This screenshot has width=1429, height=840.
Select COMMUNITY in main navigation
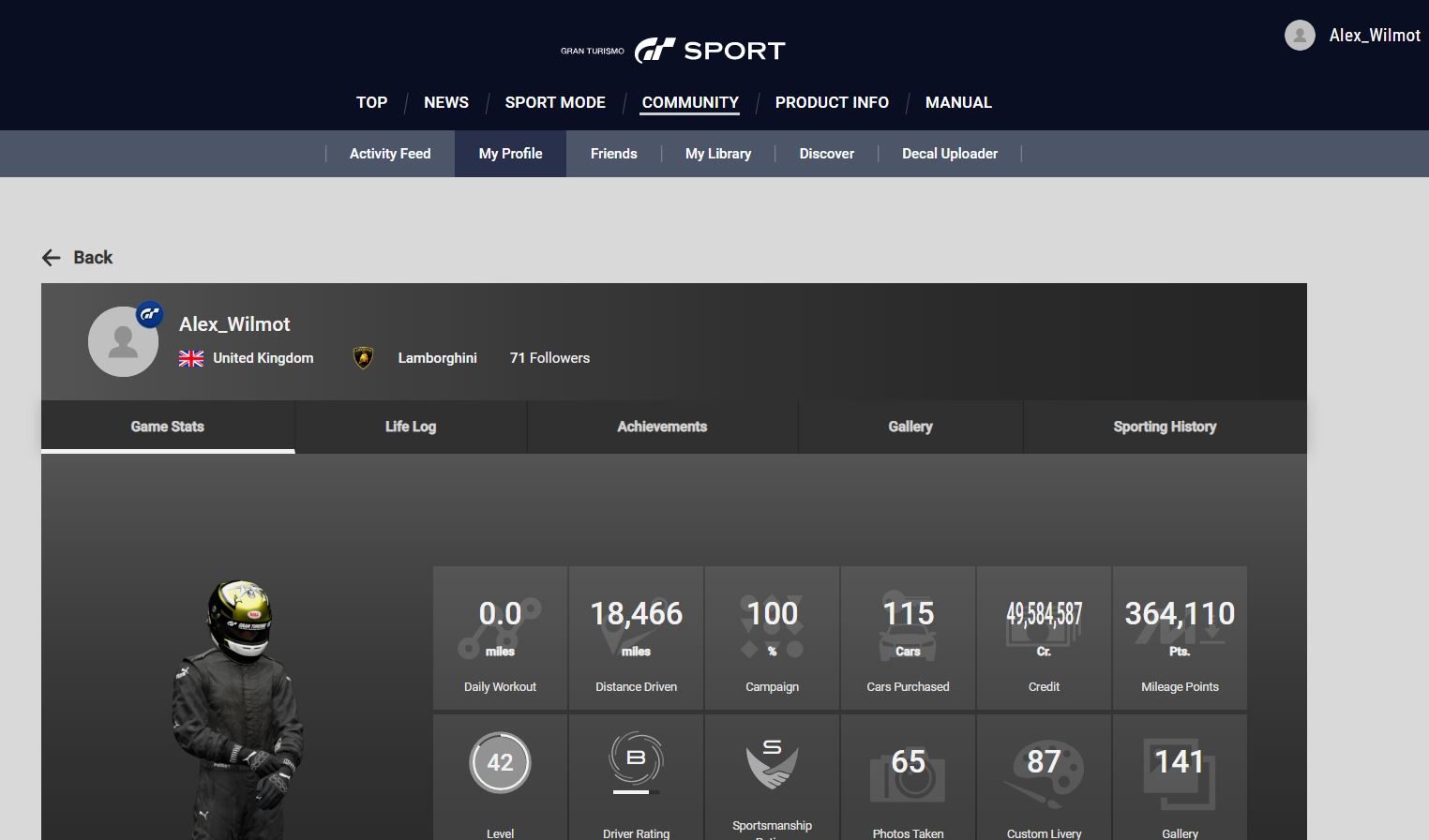click(x=690, y=102)
